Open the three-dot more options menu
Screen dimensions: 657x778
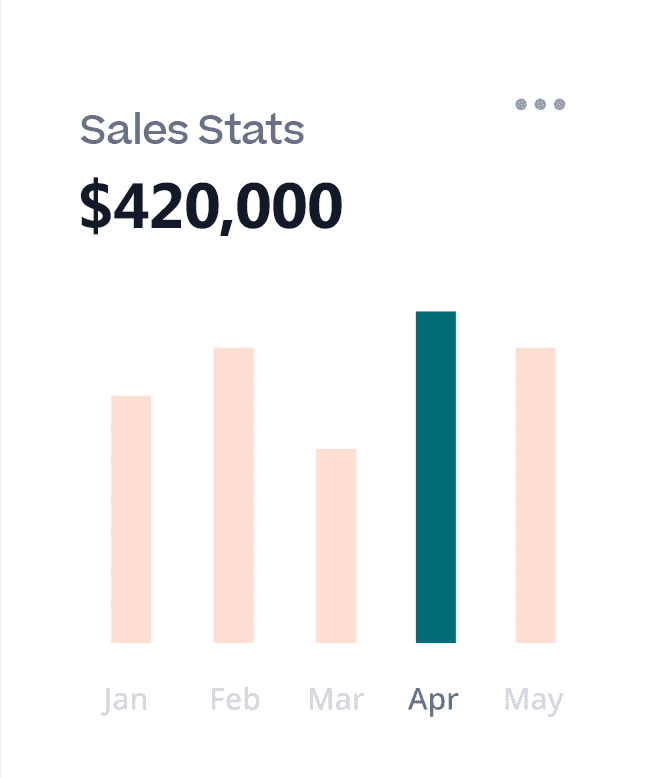tap(540, 104)
